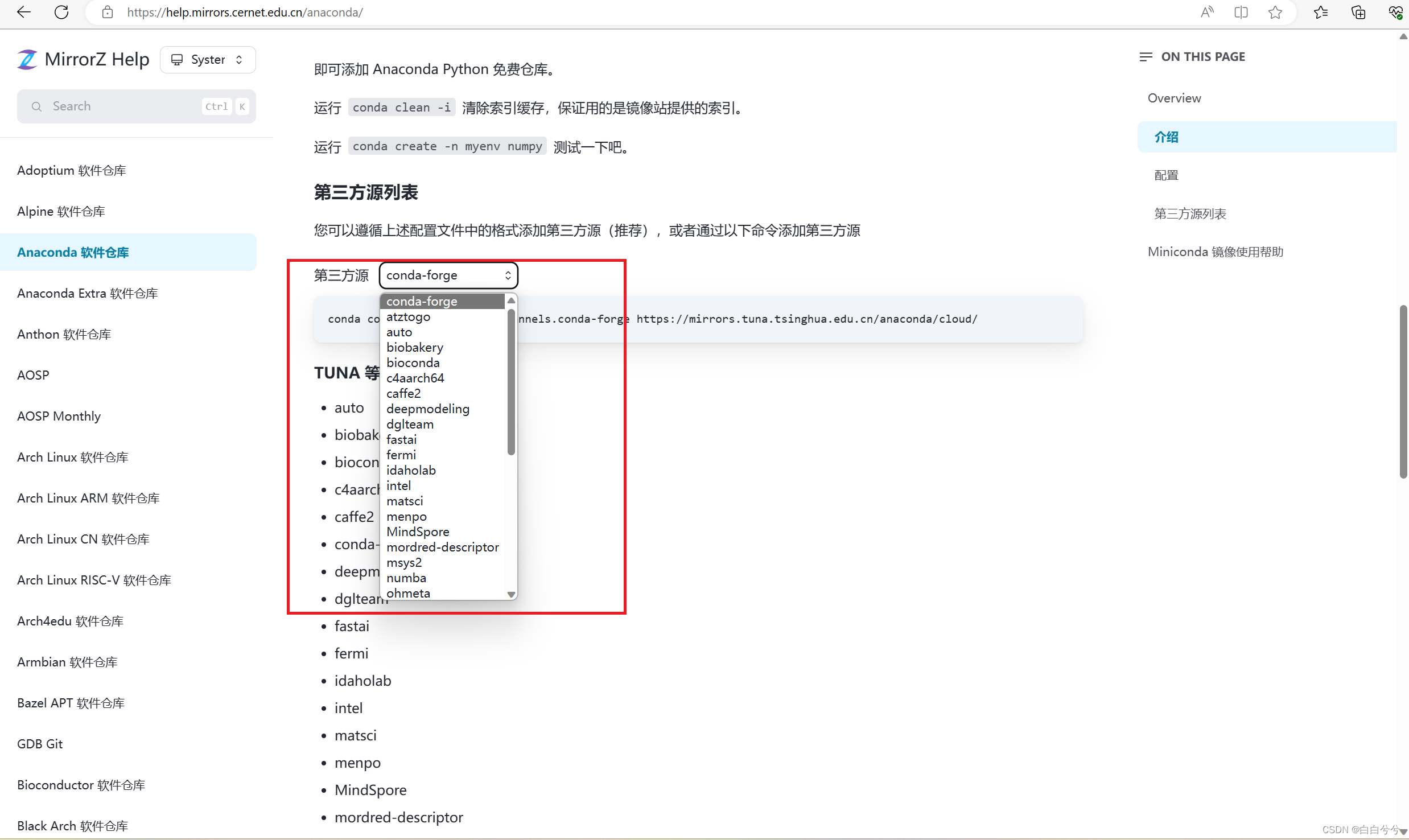
Task: Click the search input field
Action: pos(136,106)
